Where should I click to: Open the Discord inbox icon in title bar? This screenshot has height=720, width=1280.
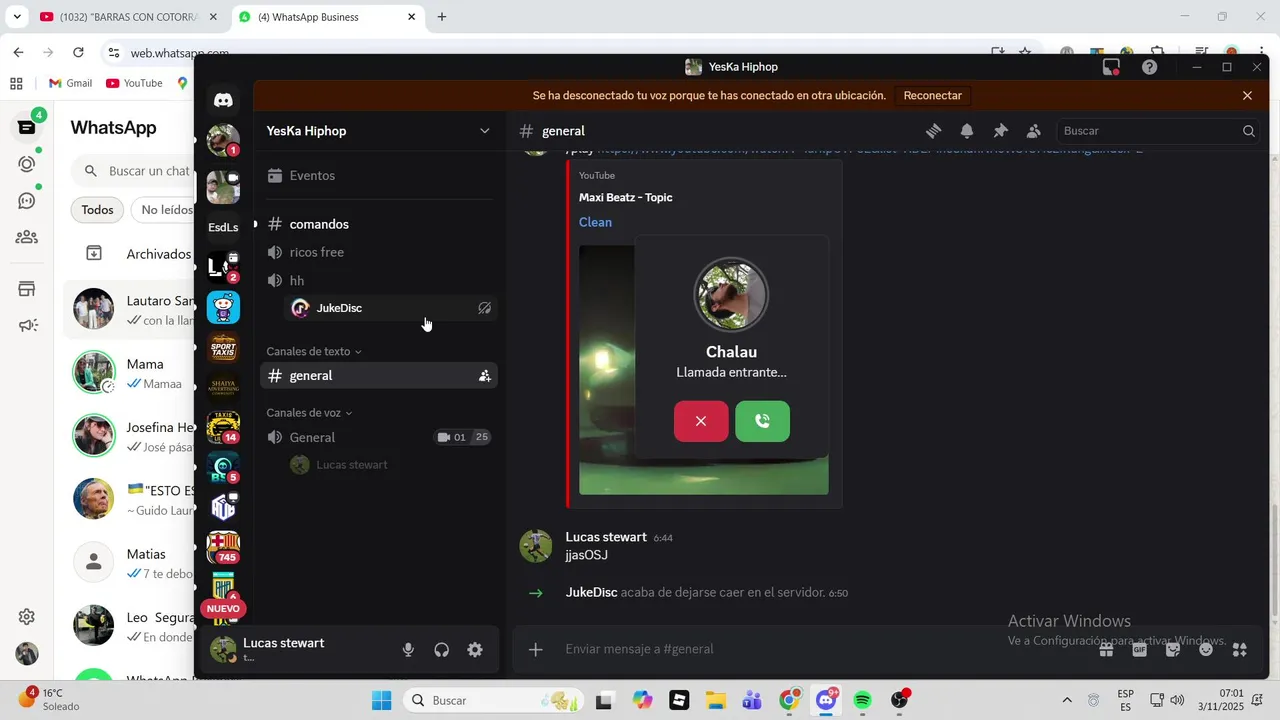pyautogui.click(x=1111, y=67)
